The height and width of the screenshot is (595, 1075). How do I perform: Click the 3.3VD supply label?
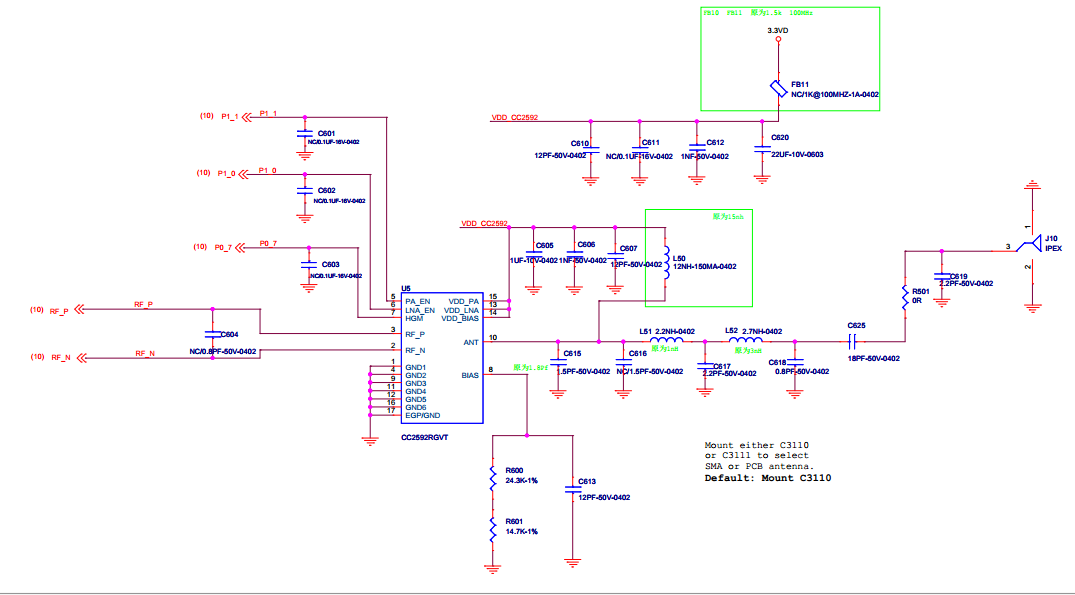point(777,30)
